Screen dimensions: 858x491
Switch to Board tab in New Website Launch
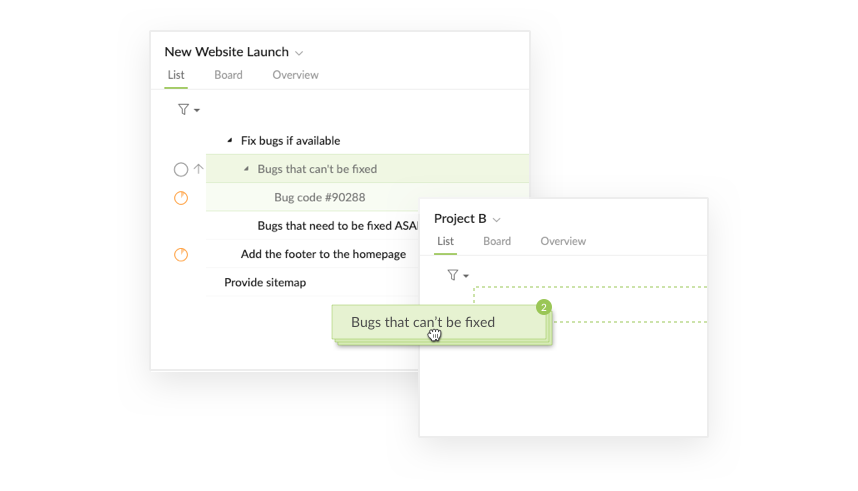click(228, 75)
